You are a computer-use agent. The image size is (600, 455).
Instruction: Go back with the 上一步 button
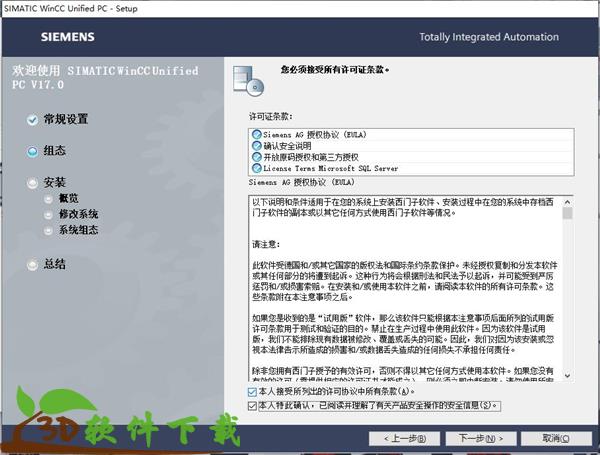pos(404,439)
